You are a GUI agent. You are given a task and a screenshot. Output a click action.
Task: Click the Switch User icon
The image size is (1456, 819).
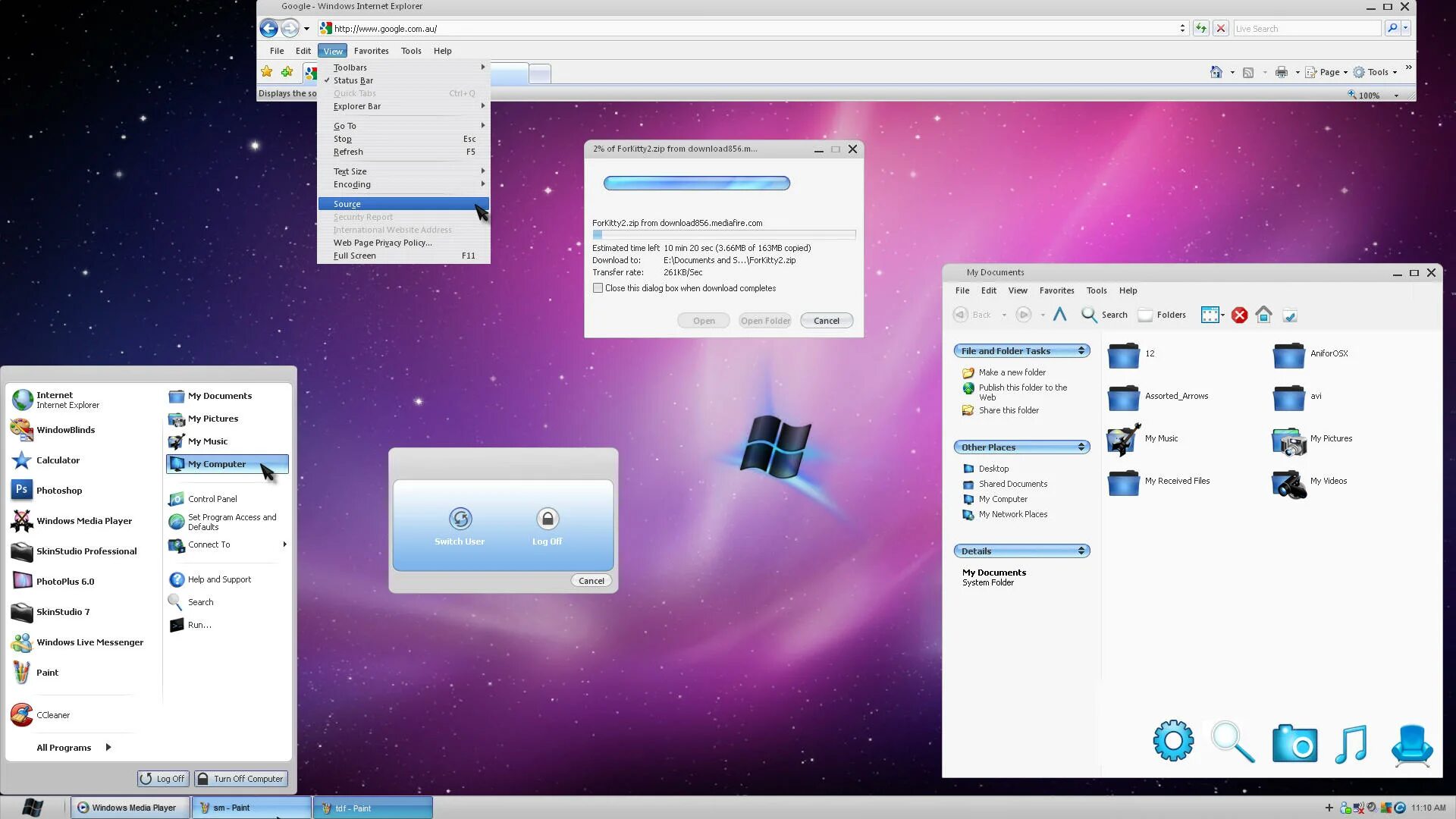(460, 519)
